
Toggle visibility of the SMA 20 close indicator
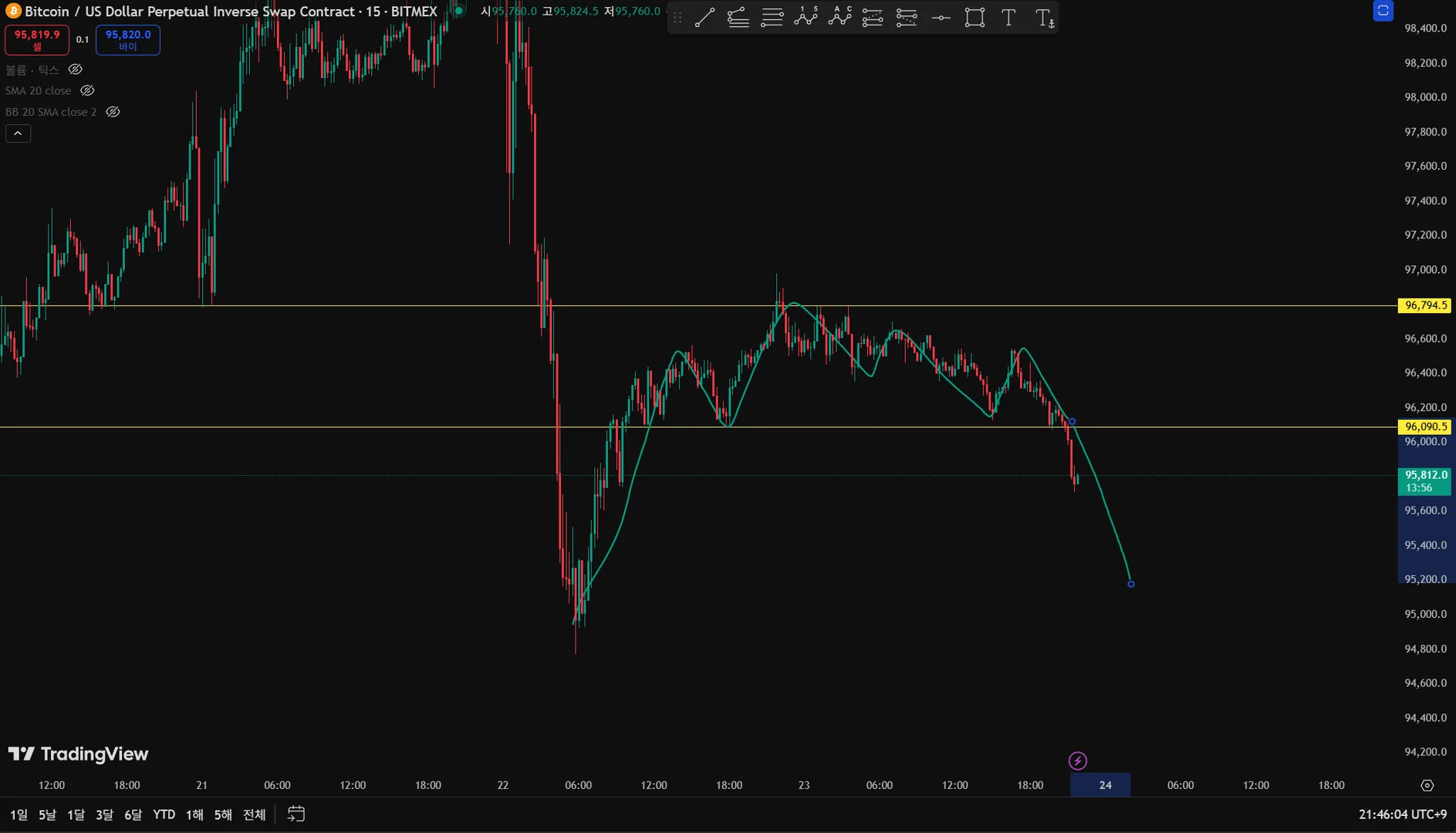(x=87, y=90)
